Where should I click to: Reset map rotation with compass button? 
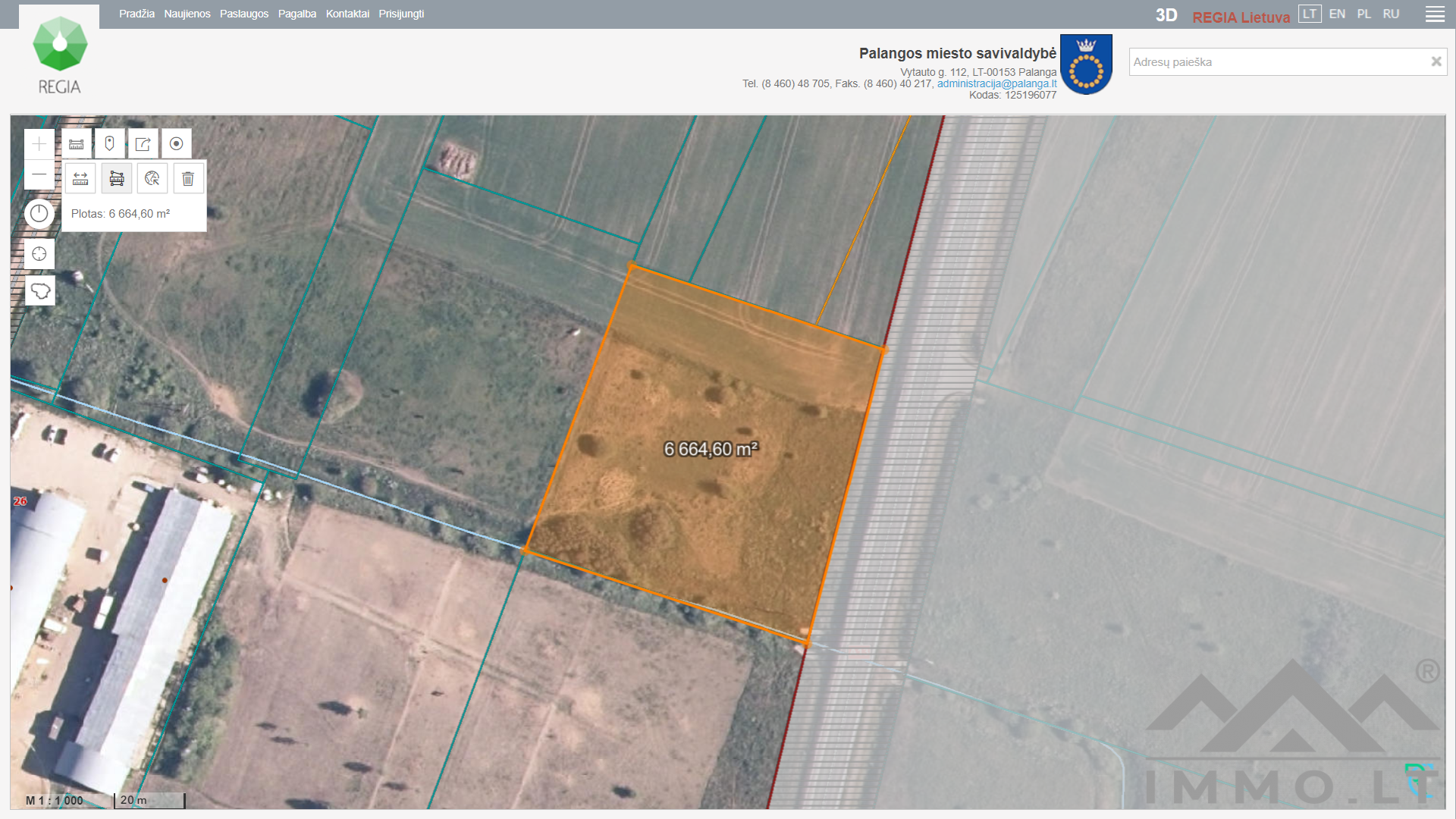39,214
